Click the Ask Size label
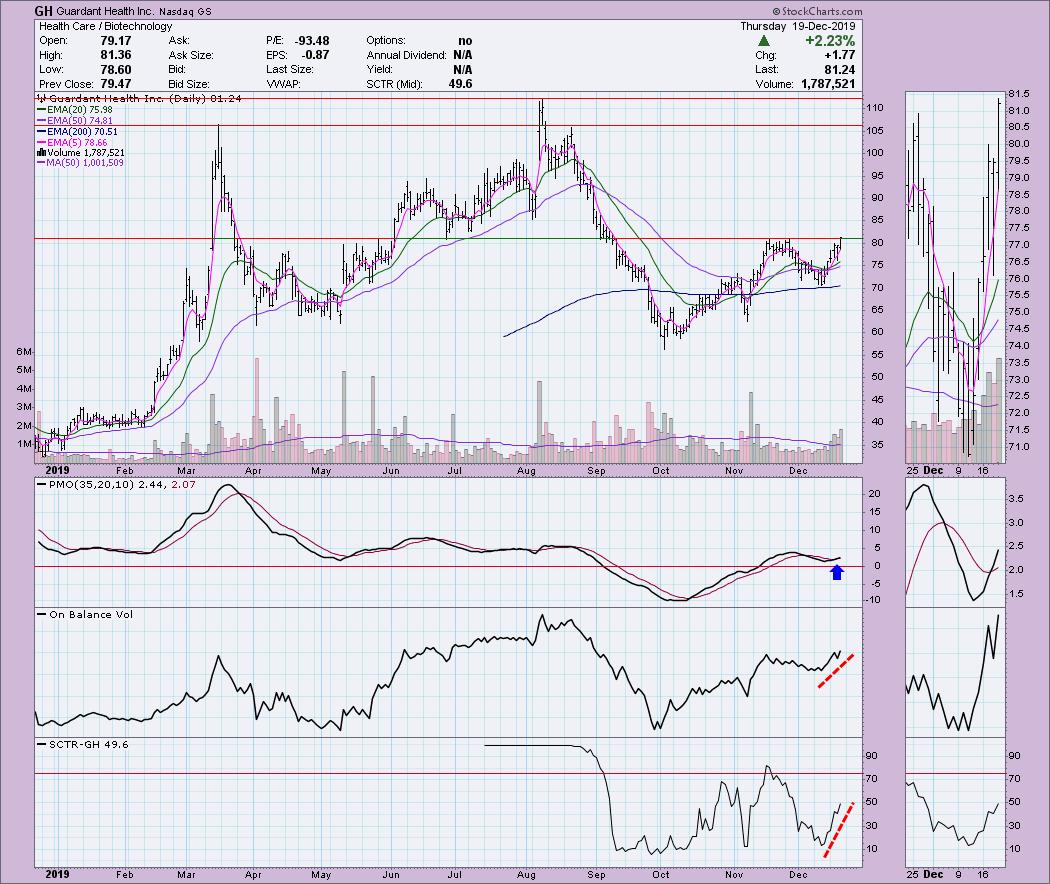 point(191,55)
